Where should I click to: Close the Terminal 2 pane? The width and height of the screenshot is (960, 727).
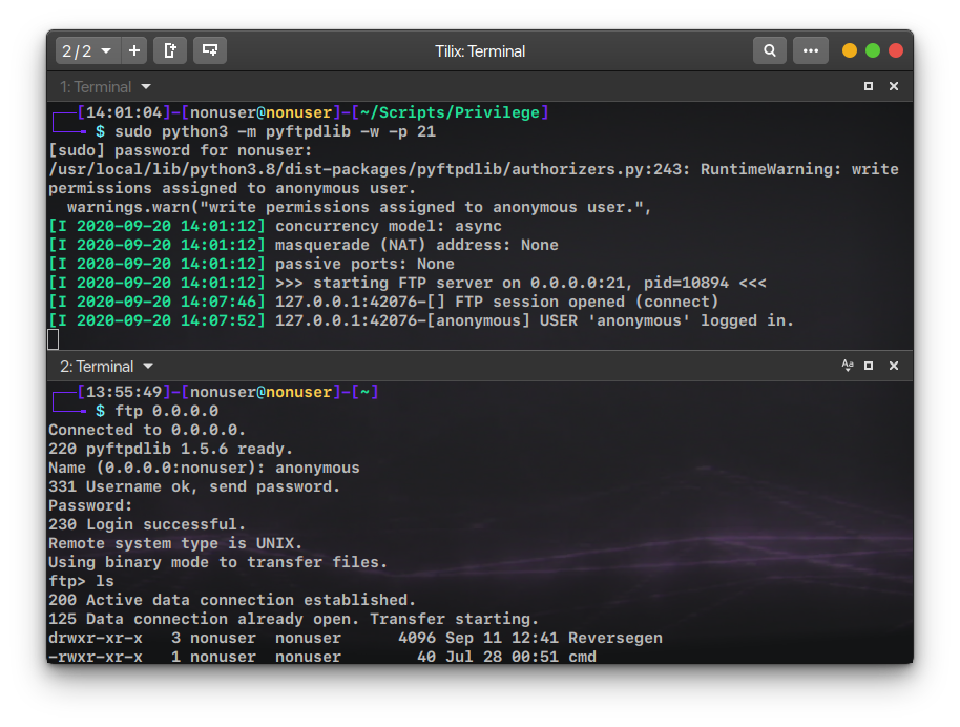click(894, 366)
